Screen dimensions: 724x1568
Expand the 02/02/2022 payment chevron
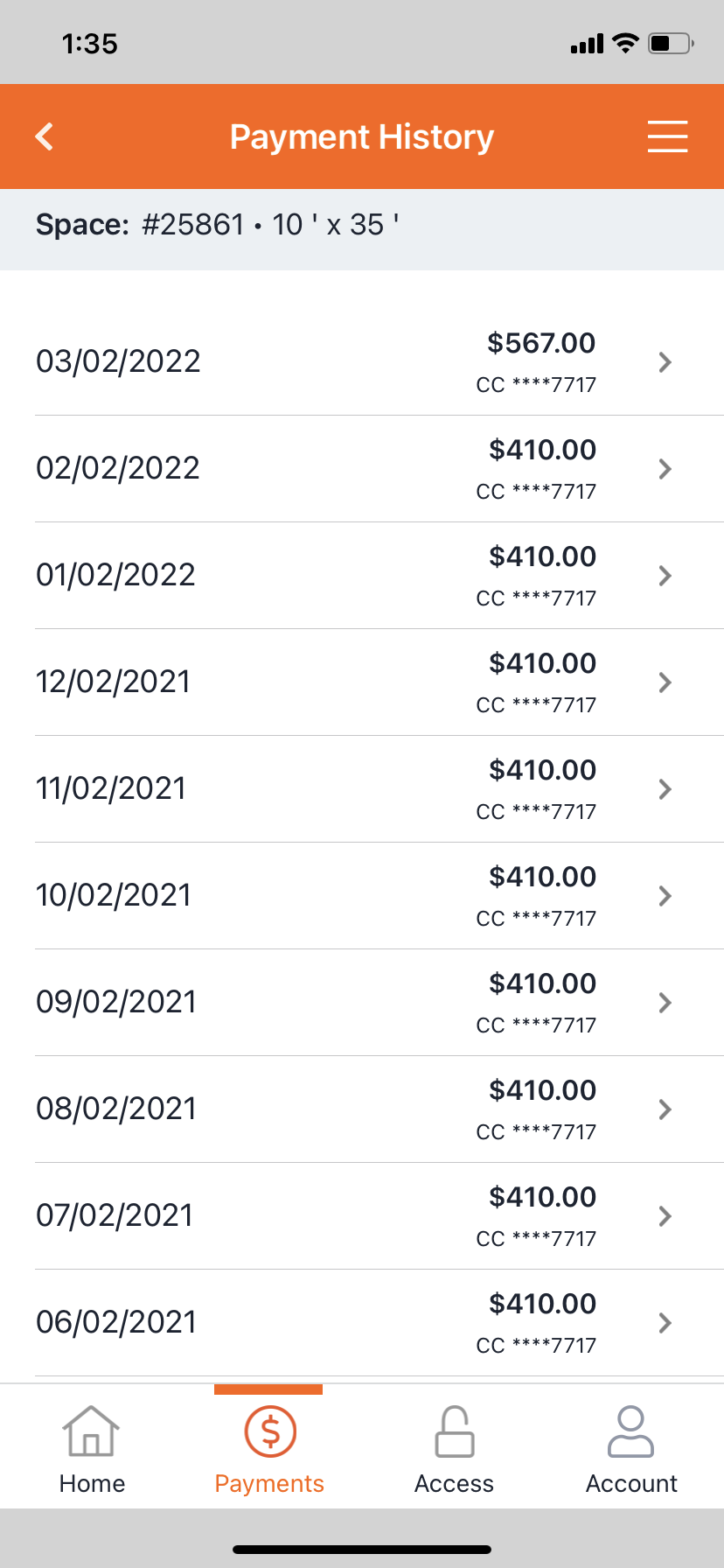point(665,469)
